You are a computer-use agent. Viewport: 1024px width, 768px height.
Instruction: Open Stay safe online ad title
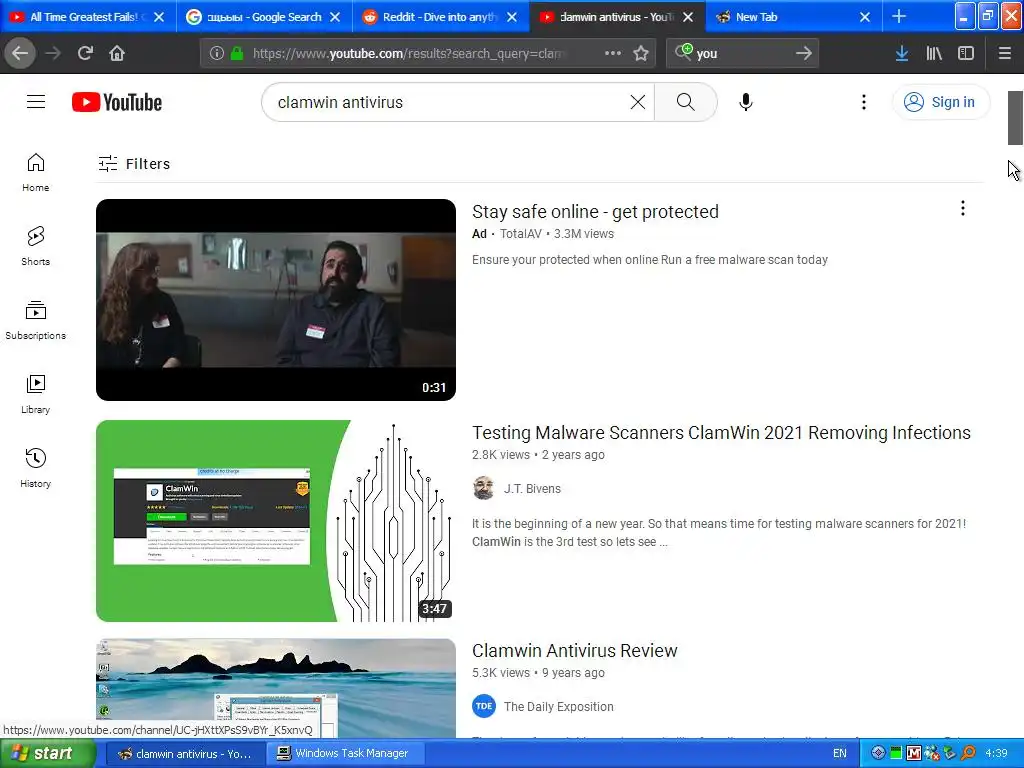(x=595, y=212)
